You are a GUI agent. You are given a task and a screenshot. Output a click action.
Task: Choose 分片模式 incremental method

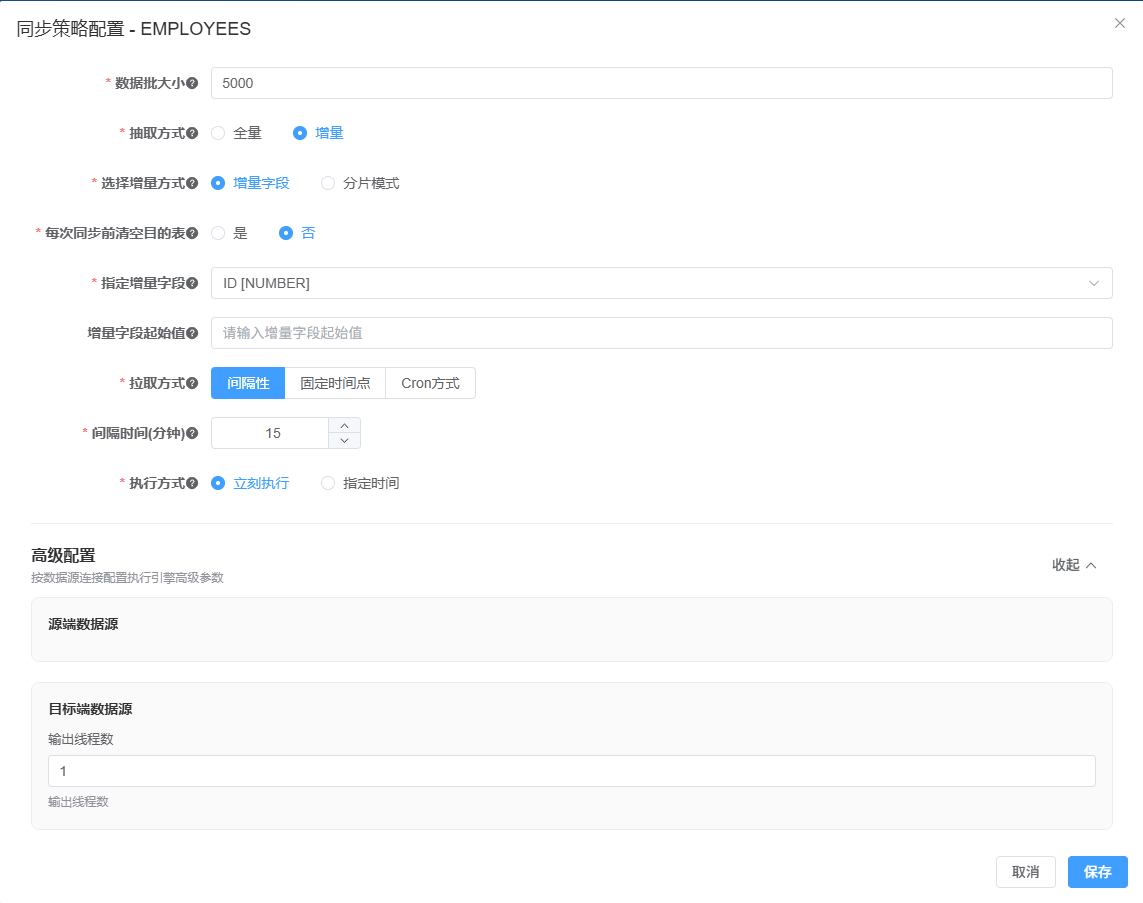pyautogui.click(x=360, y=183)
